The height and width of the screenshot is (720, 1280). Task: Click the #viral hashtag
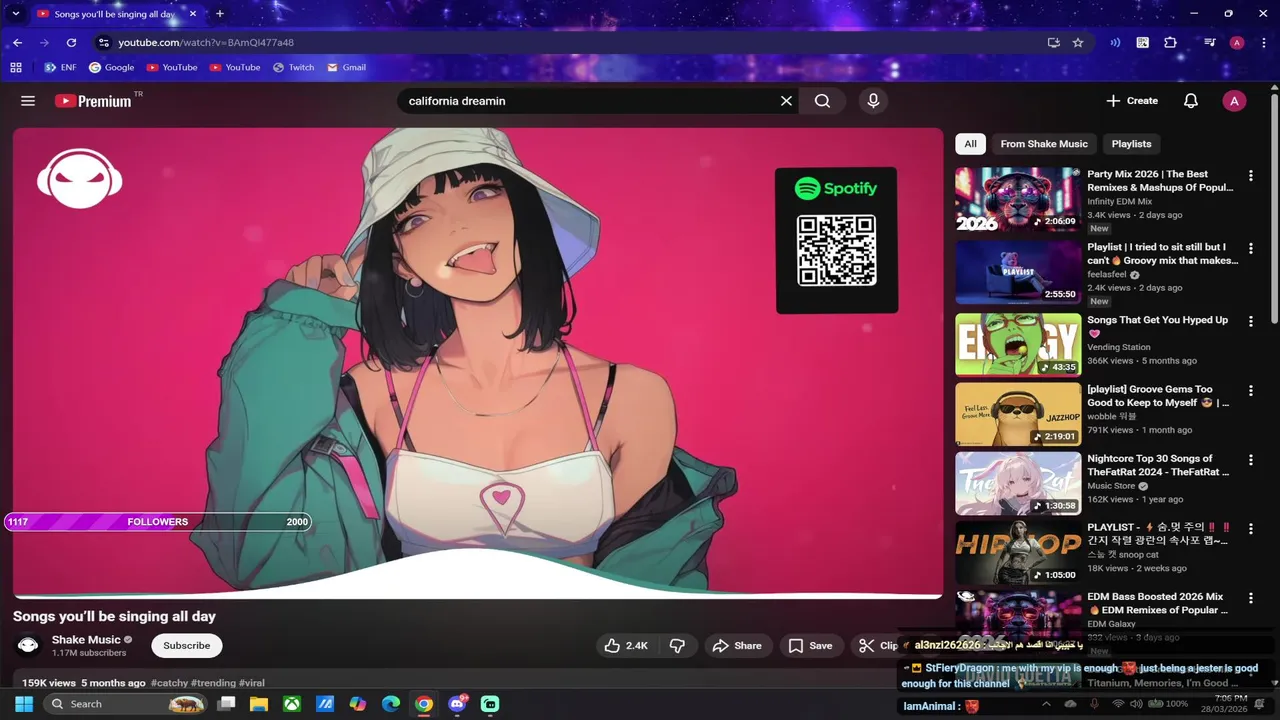(252, 683)
